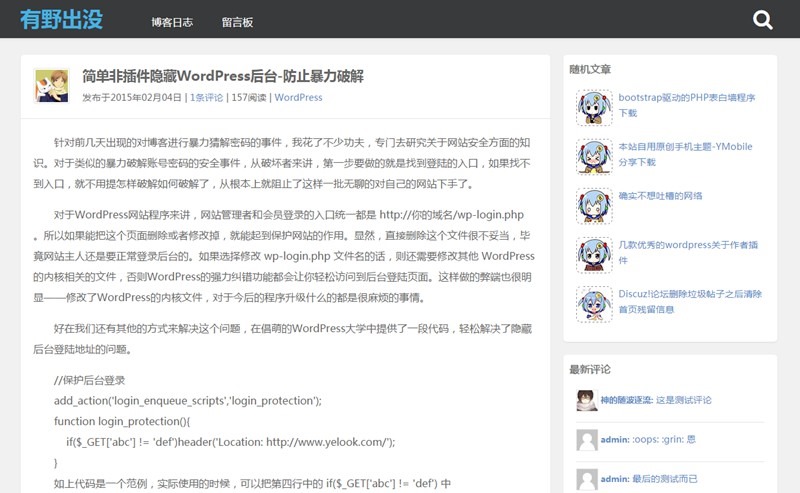
Task: Open the 博客日志 menu item
Action: (172, 22)
